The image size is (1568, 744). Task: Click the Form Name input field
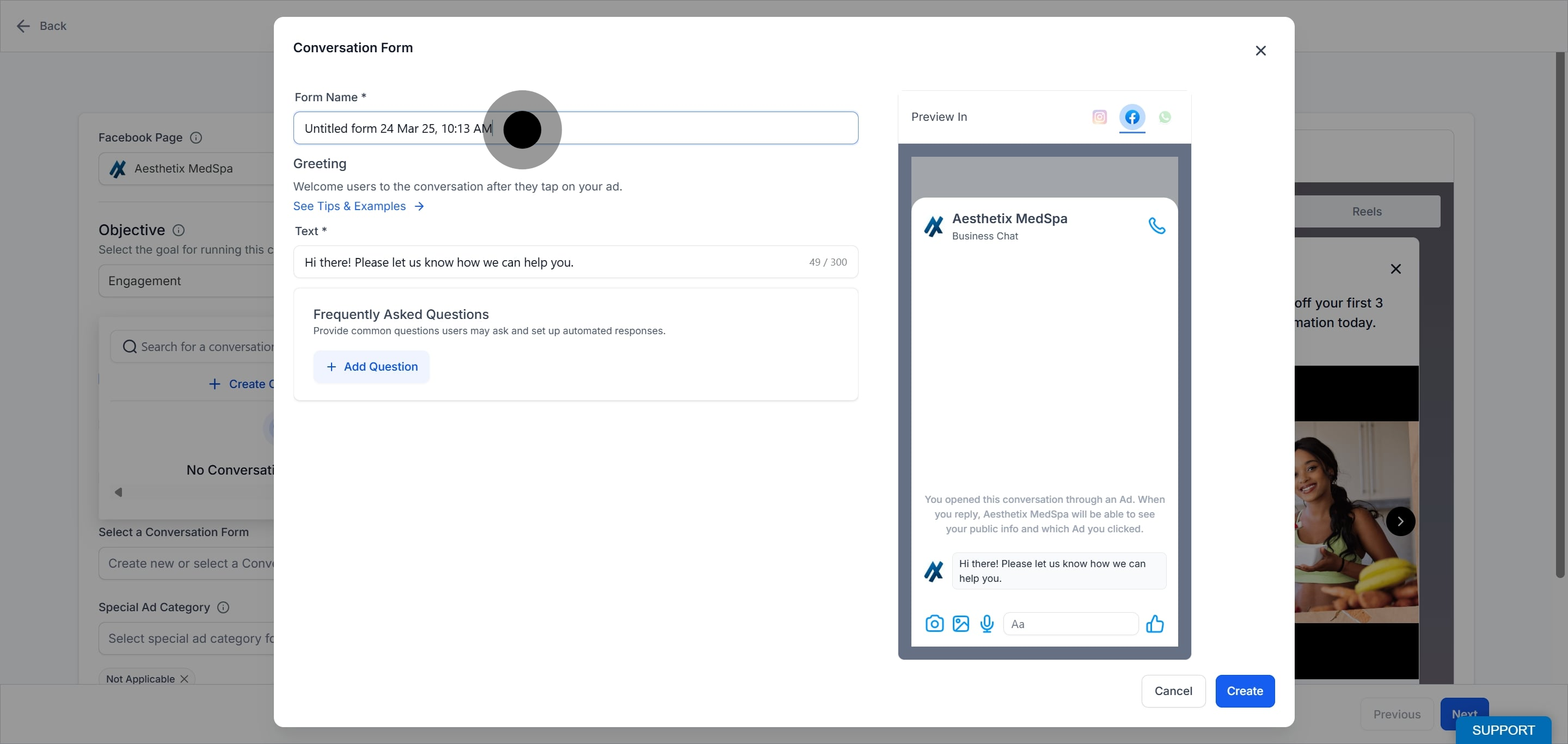point(575,128)
